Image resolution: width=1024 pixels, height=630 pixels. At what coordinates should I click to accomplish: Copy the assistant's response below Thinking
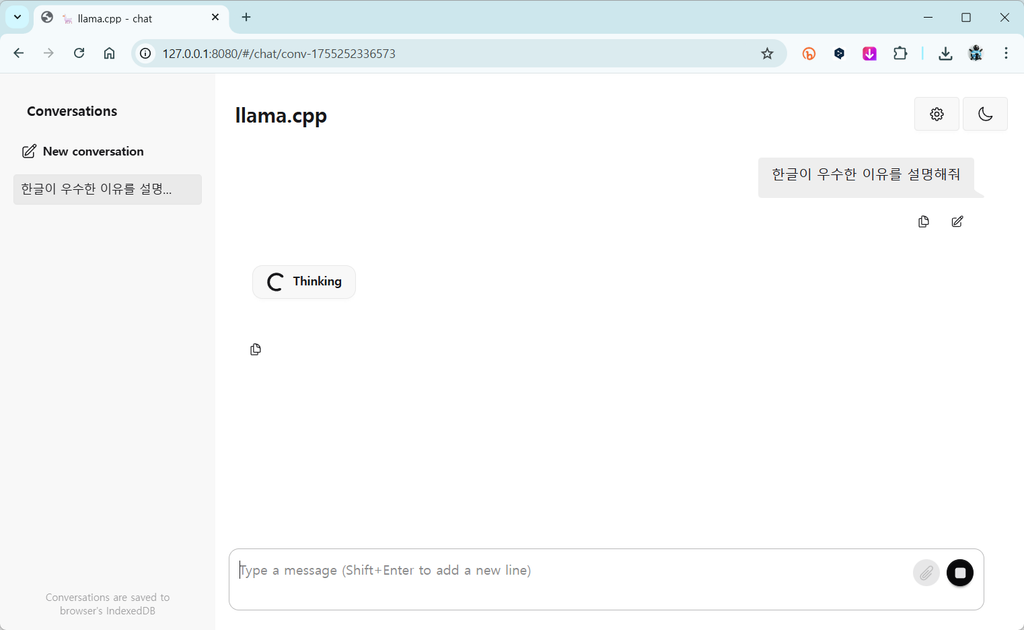tap(255, 349)
